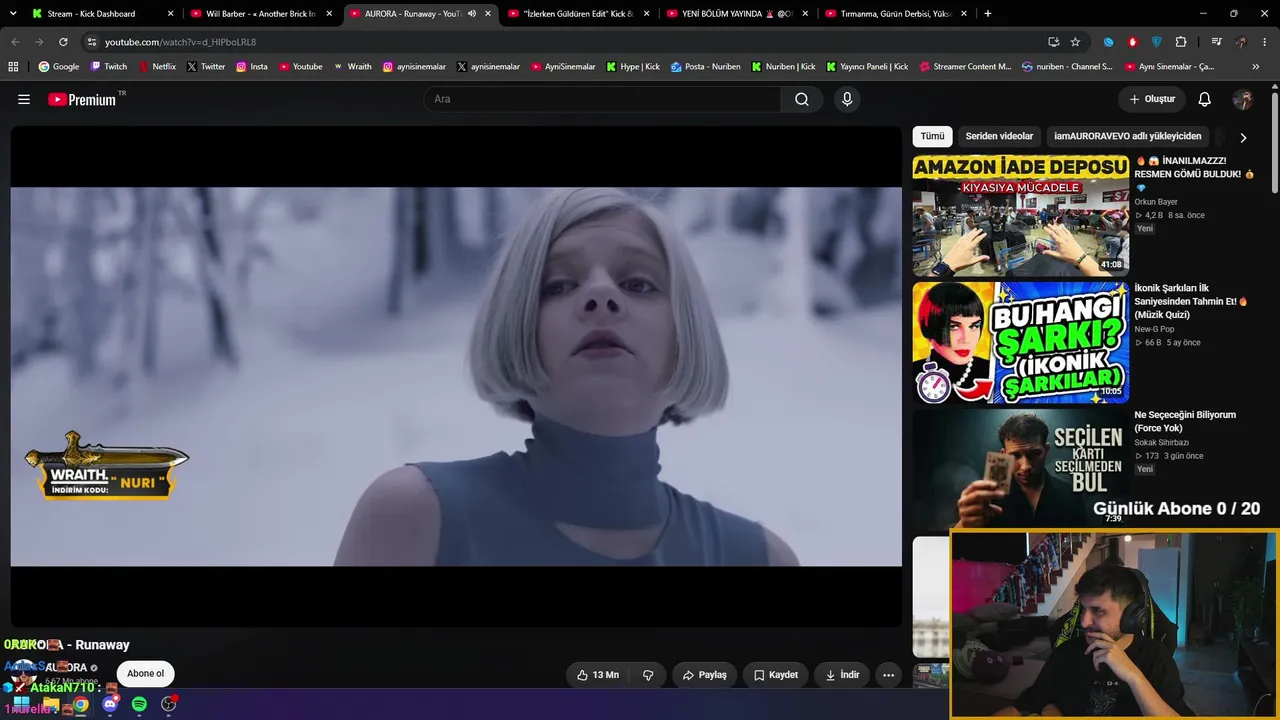Image resolution: width=1280 pixels, height=720 pixels.
Task: Open the Ne Seçeceğini Biliyorum (Force Yok) title
Action: click(1185, 421)
